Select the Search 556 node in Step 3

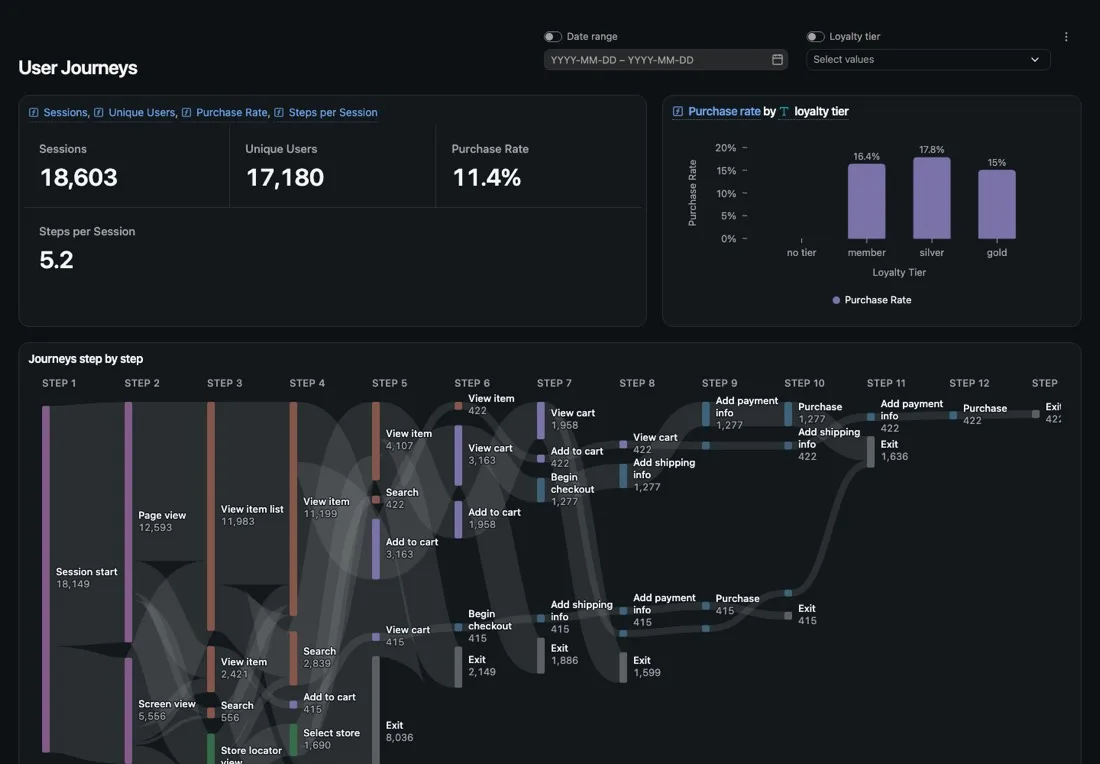[x=211, y=713]
